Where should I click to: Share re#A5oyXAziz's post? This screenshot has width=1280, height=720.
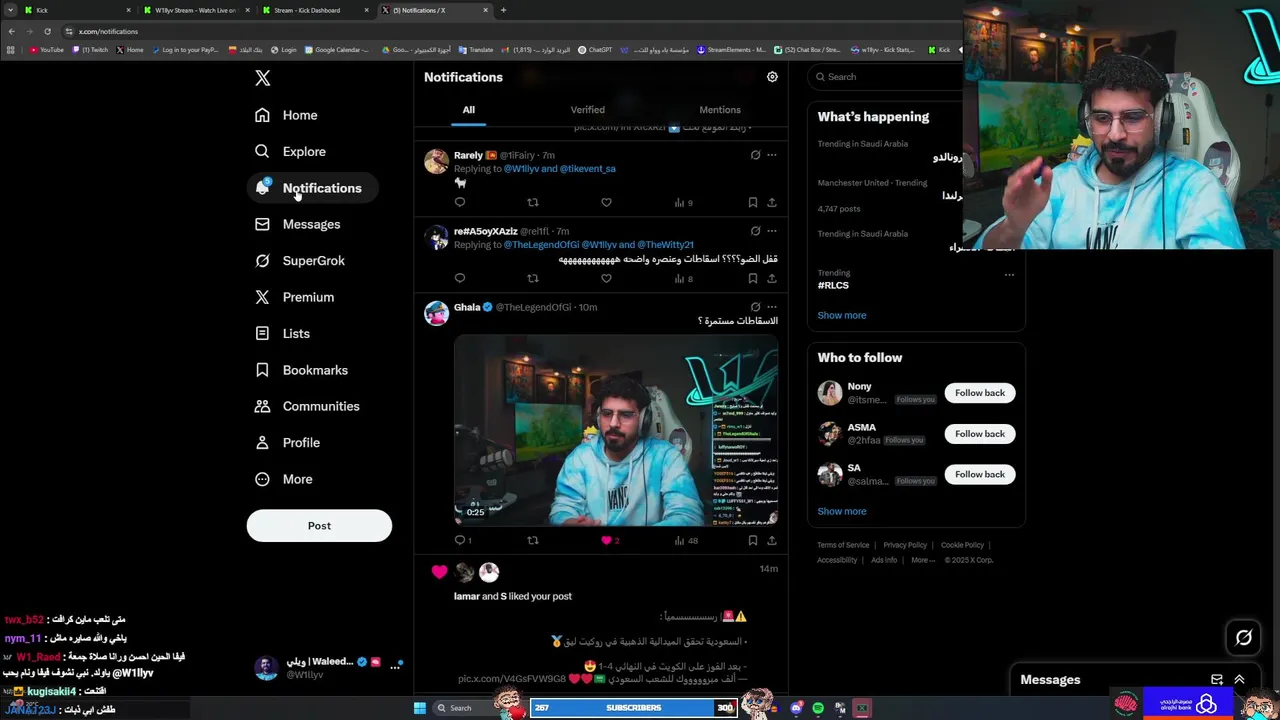coord(772,278)
